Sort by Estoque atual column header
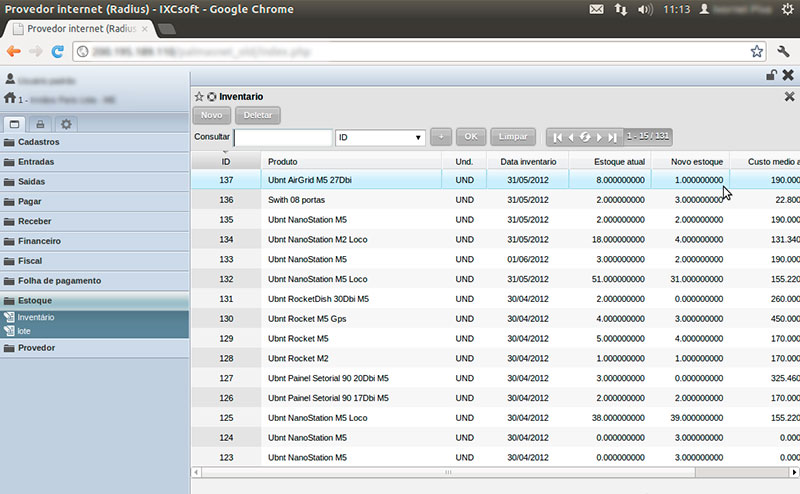Viewport: 800px width, 494px height. tap(610, 162)
